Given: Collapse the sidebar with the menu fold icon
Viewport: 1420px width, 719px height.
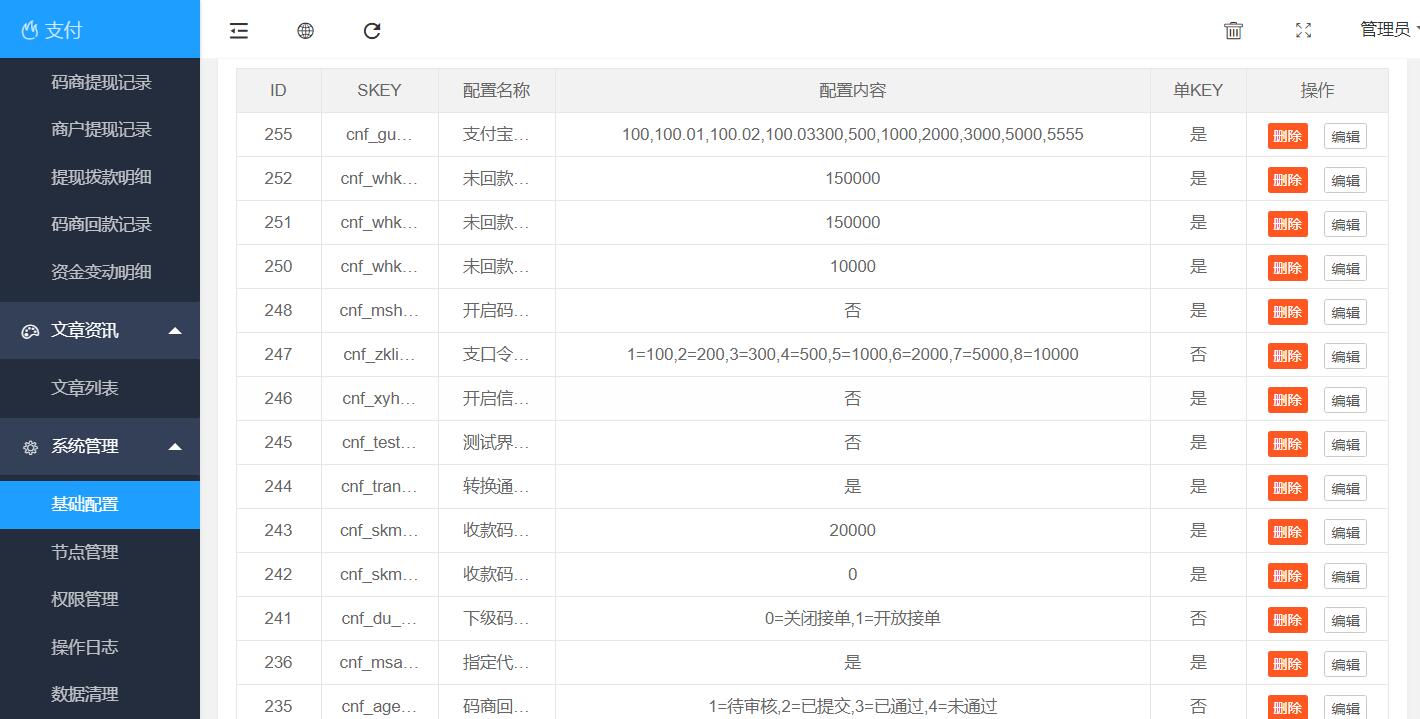Looking at the screenshot, I should 238,31.
